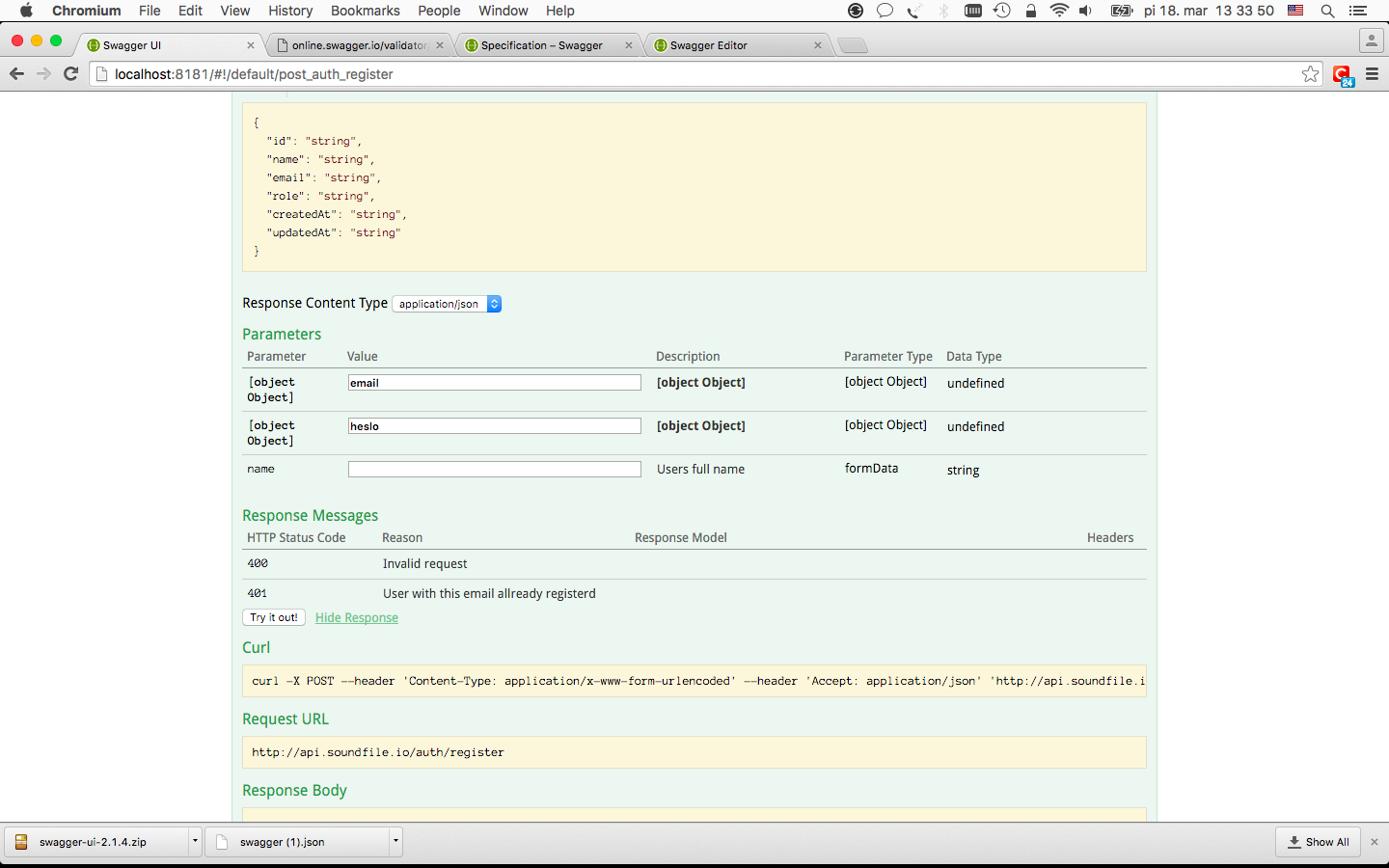The height and width of the screenshot is (868, 1389).
Task: Close the downloads bar
Action: [x=1375, y=842]
